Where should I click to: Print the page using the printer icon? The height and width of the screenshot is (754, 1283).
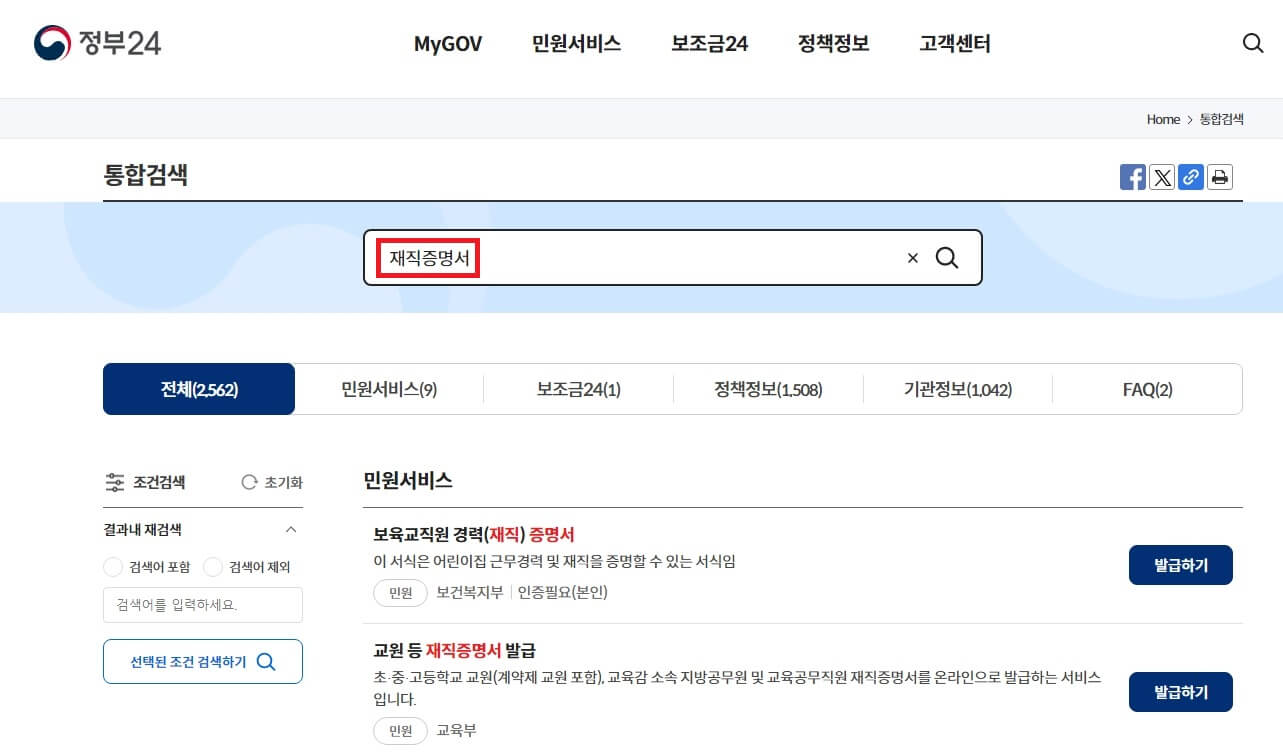(1219, 177)
